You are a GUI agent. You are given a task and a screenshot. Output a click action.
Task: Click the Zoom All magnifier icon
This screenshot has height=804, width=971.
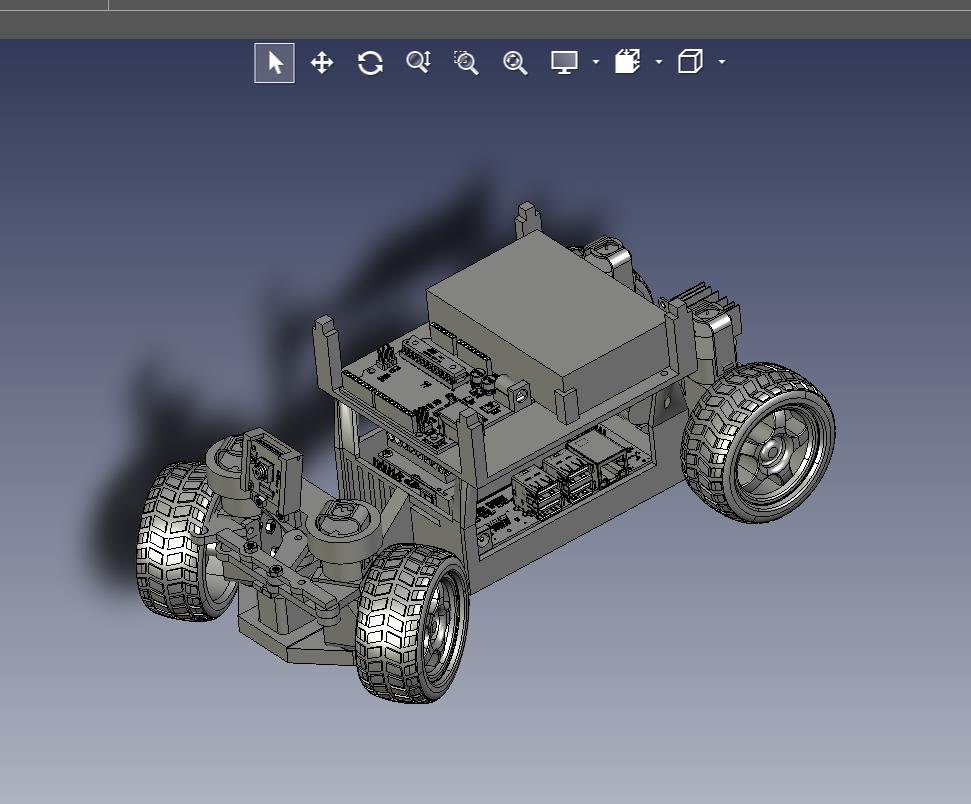click(515, 63)
